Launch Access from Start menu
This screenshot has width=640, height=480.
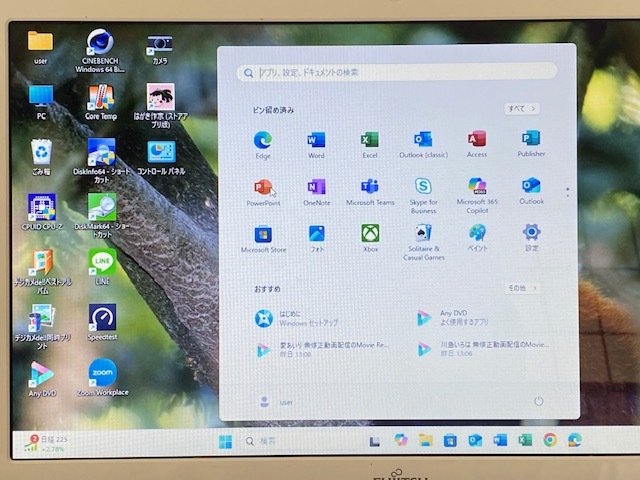(x=477, y=144)
